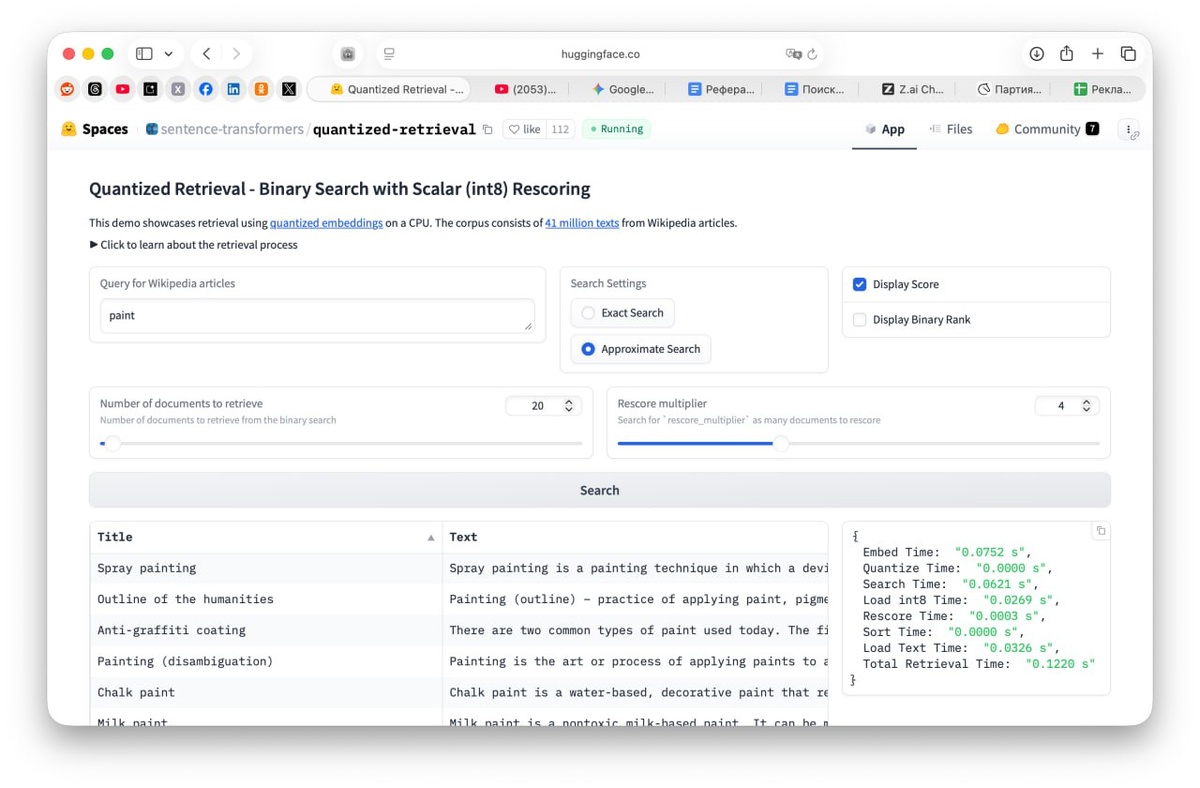Viewport: 1200px width, 788px height.
Task: Open the orange Odnoklassniki pinned tab
Action: (x=261, y=89)
